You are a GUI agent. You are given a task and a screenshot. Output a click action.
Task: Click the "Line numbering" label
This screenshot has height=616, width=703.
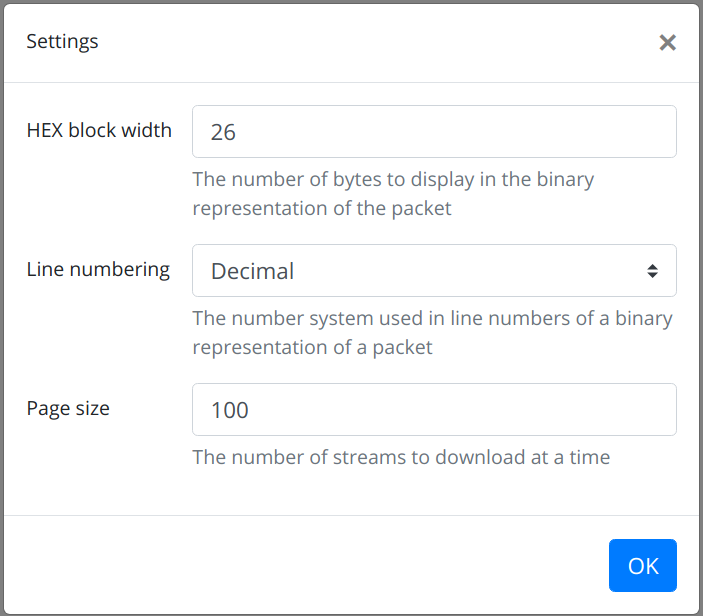[x=98, y=269]
